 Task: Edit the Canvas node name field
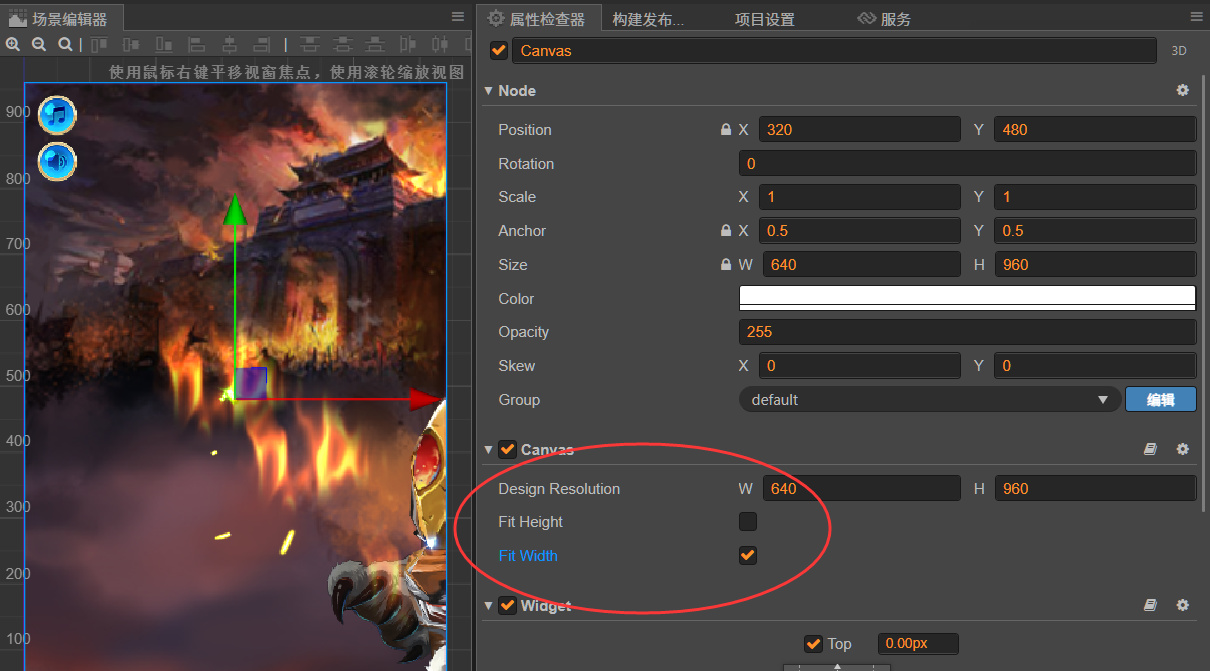[x=835, y=50]
